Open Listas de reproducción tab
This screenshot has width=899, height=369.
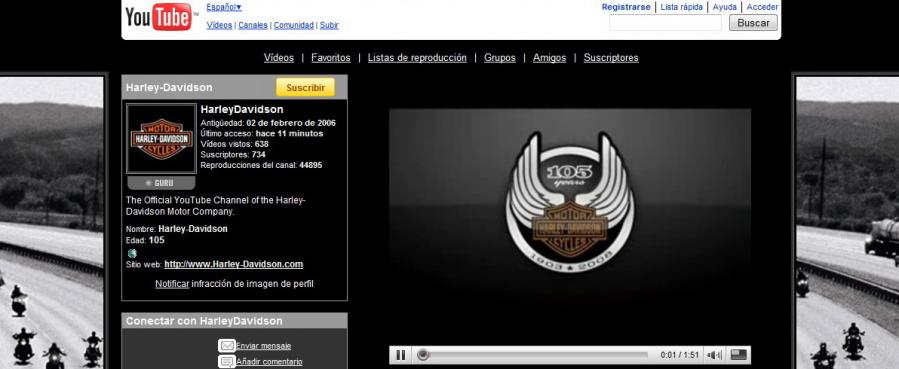[417, 58]
